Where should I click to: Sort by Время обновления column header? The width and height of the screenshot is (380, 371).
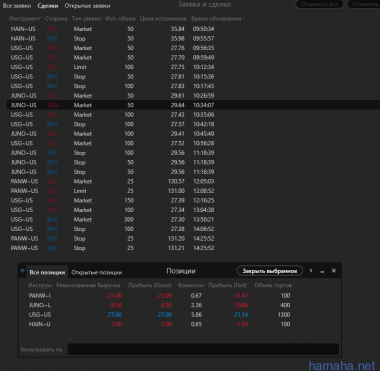(216, 19)
